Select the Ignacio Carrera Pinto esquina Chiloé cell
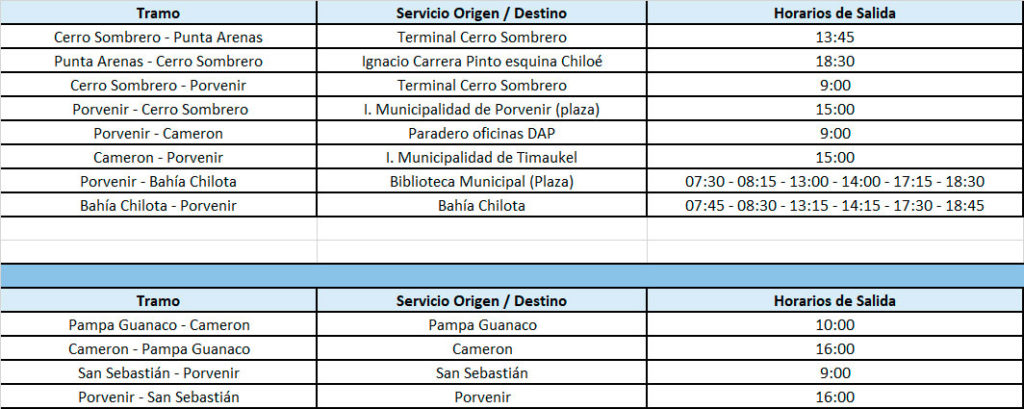The width and height of the screenshot is (1024, 409). coord(482,61)
